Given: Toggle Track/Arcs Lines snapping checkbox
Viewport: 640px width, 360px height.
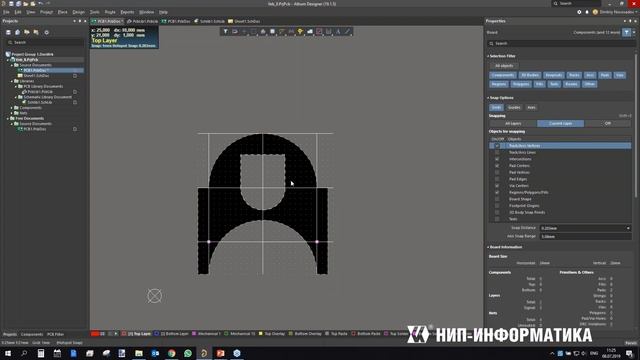Looking at the screenshot, I should (x=497, y=152).
